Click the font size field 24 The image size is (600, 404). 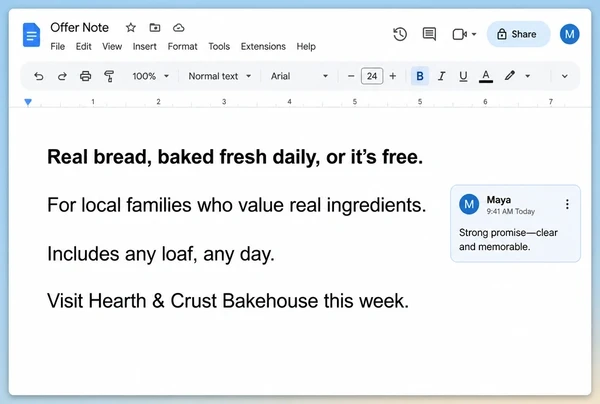[x=372, y=76]
